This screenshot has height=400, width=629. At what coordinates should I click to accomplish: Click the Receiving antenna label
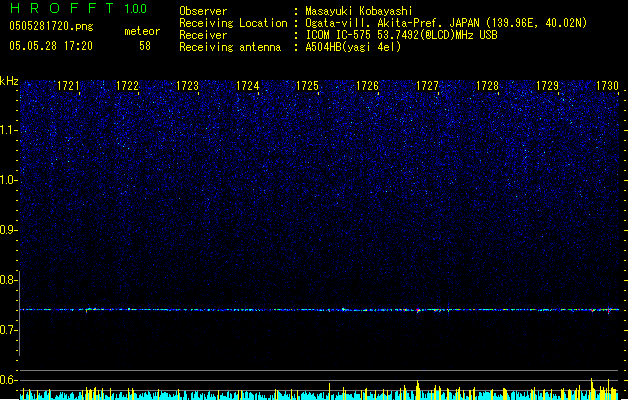tap(230, 47)
